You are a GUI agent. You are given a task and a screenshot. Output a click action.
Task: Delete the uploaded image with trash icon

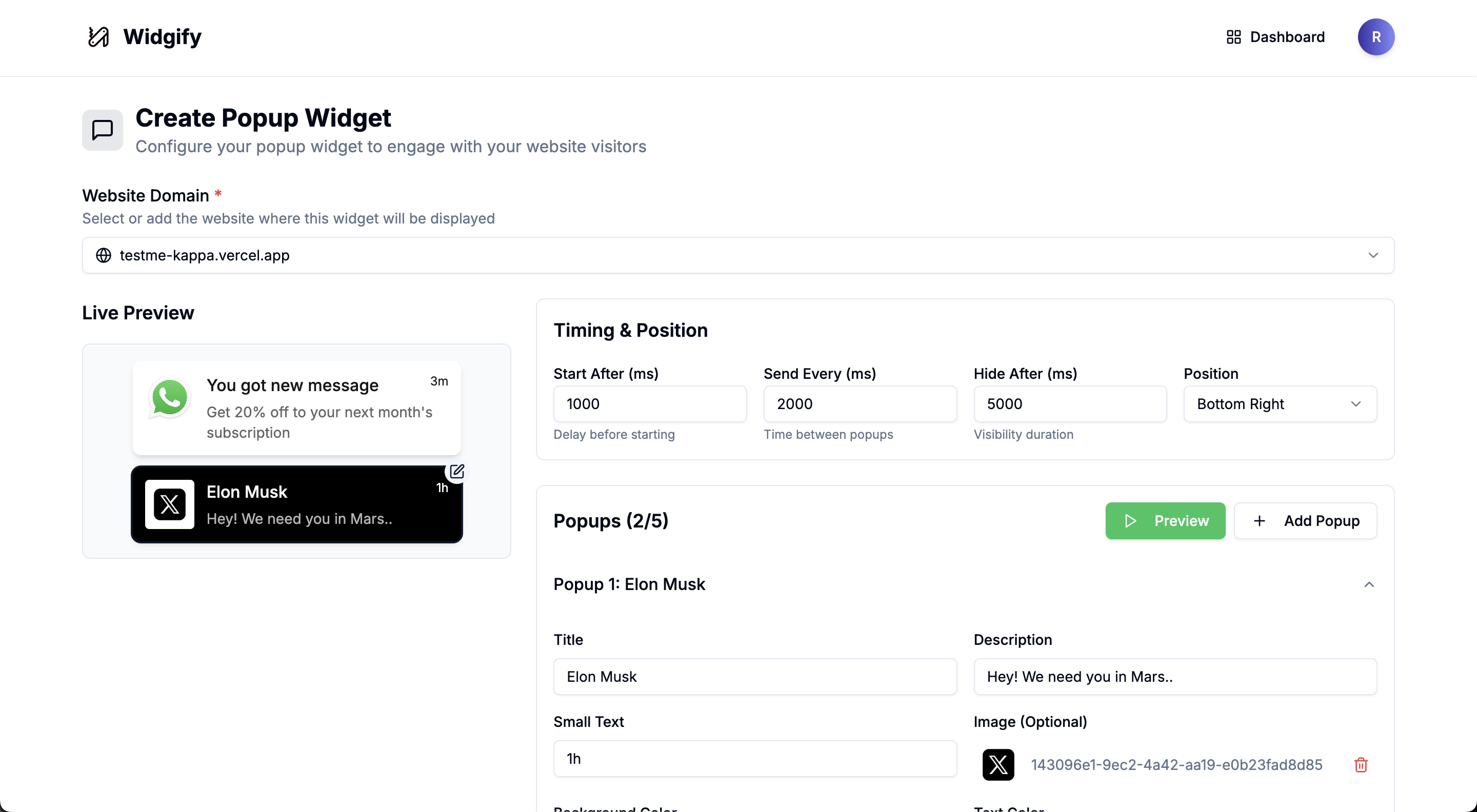(1361, 764)
